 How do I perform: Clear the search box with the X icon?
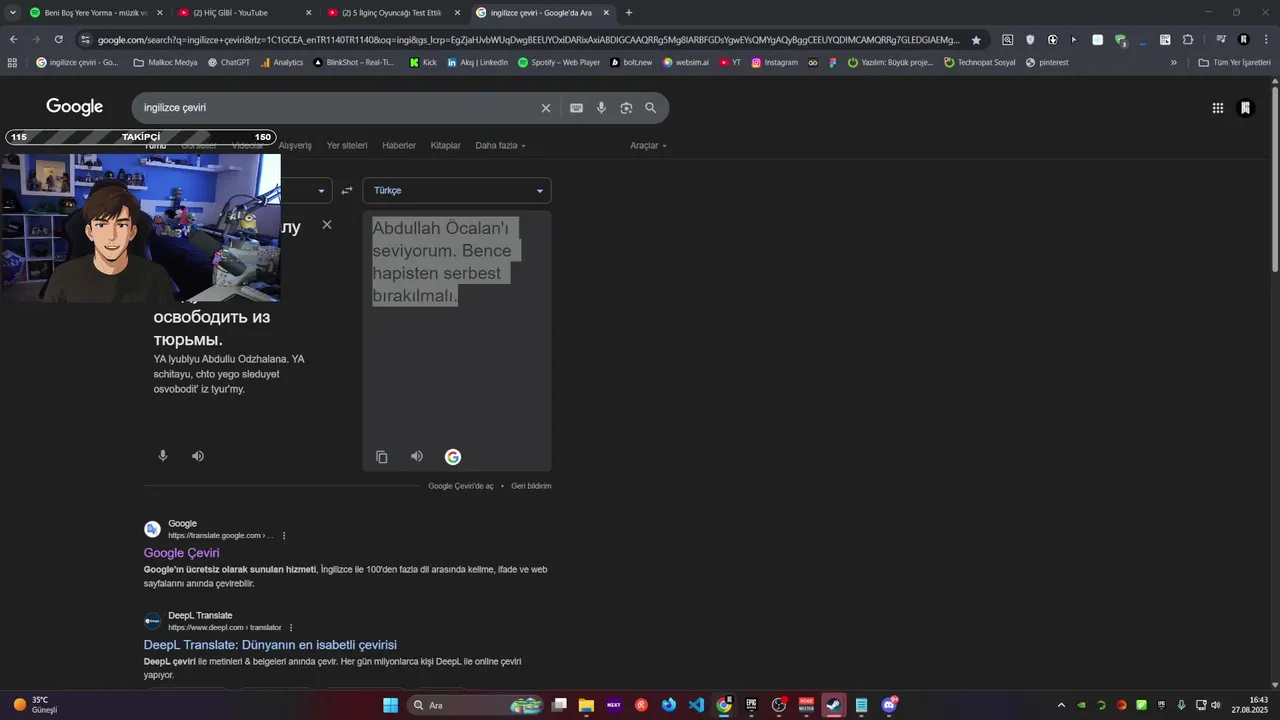[x=546, y=108]
